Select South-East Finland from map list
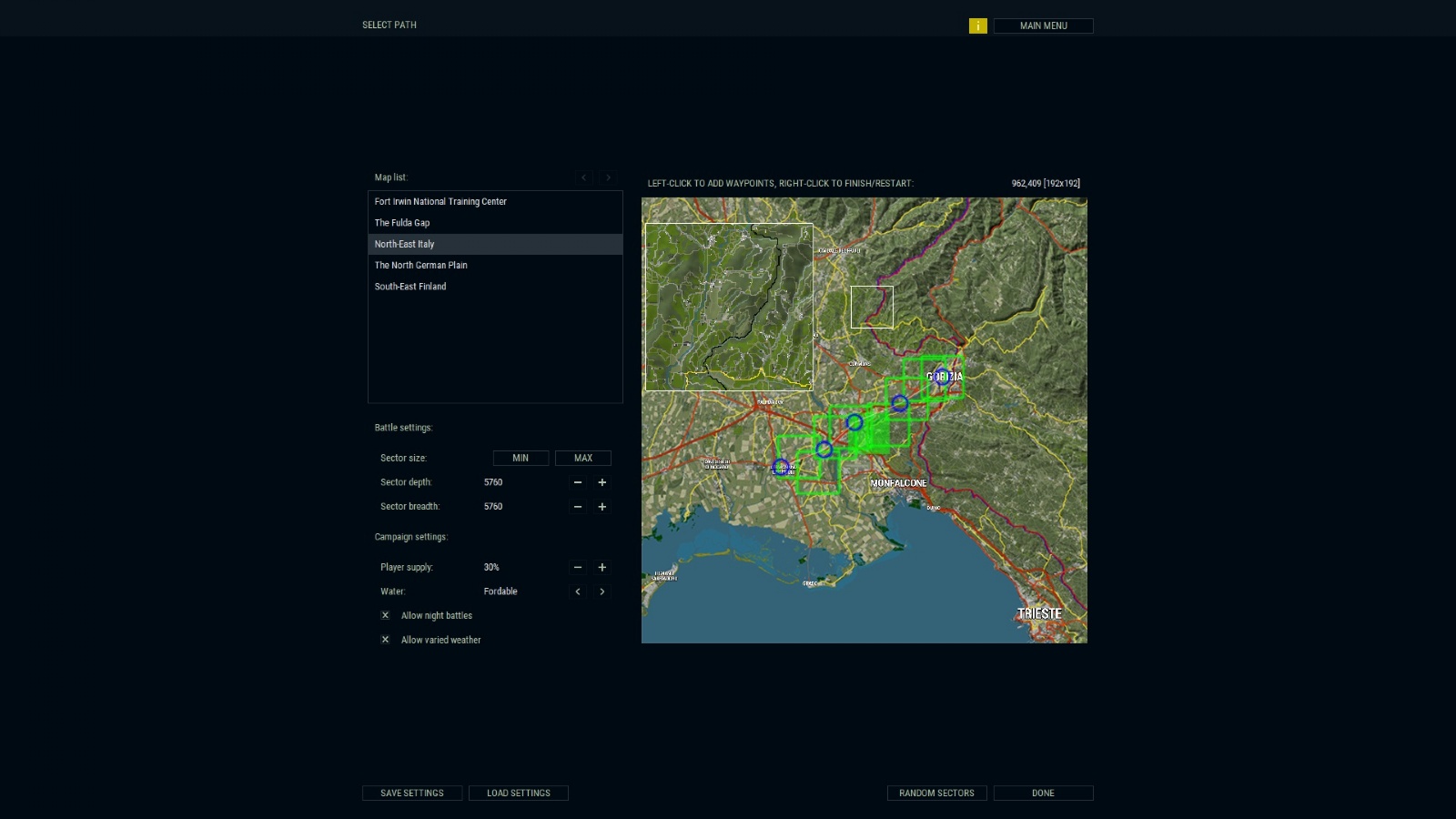 click(410, 287)
